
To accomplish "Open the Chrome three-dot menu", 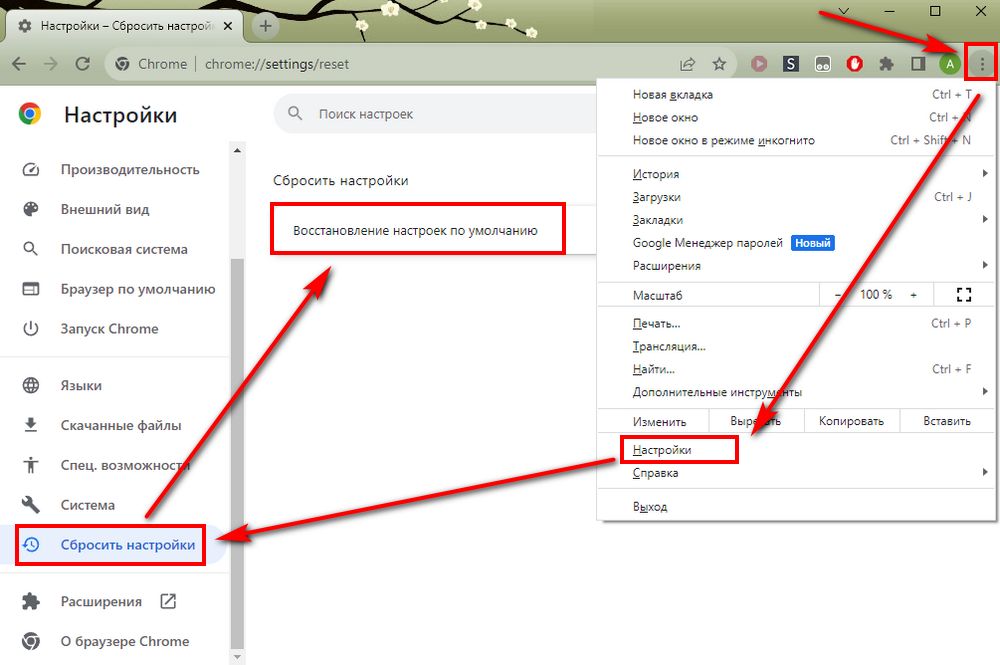I will click(982, 64).
